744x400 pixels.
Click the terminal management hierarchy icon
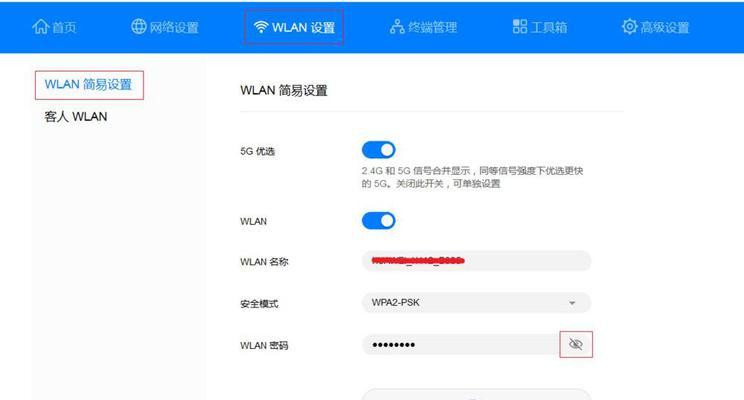pyautogui.click(x=397, y=27)
